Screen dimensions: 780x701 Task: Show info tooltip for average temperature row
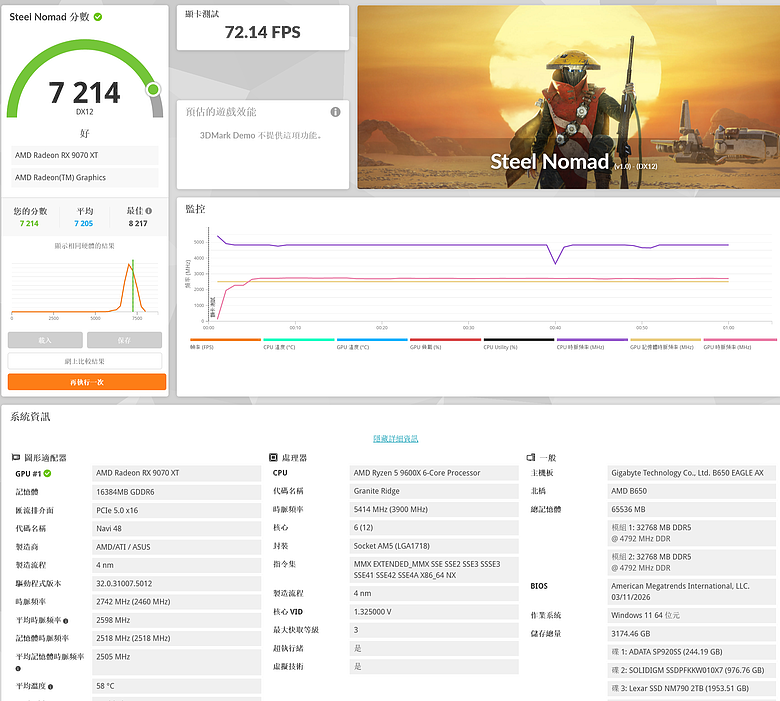click(x=50, y=687)
